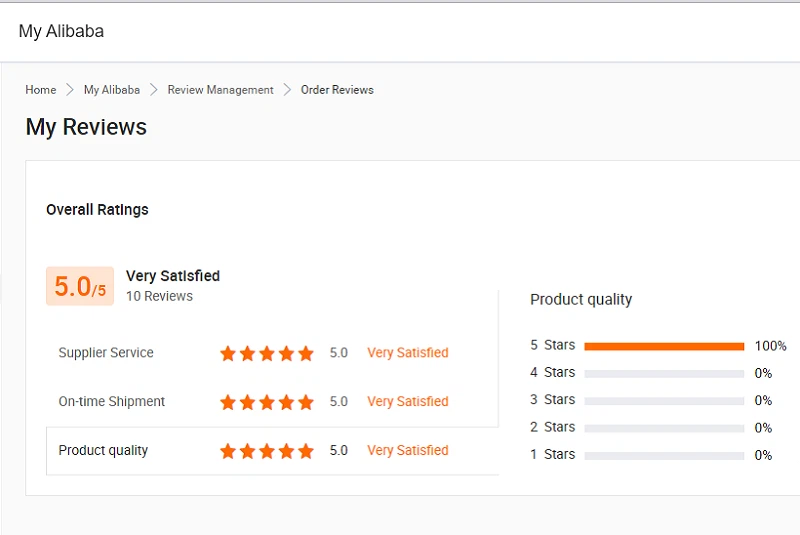Click the 5 Stars orange progress bar
The width and height of the screenshot is (800, 535).
[x=664, y=346]
